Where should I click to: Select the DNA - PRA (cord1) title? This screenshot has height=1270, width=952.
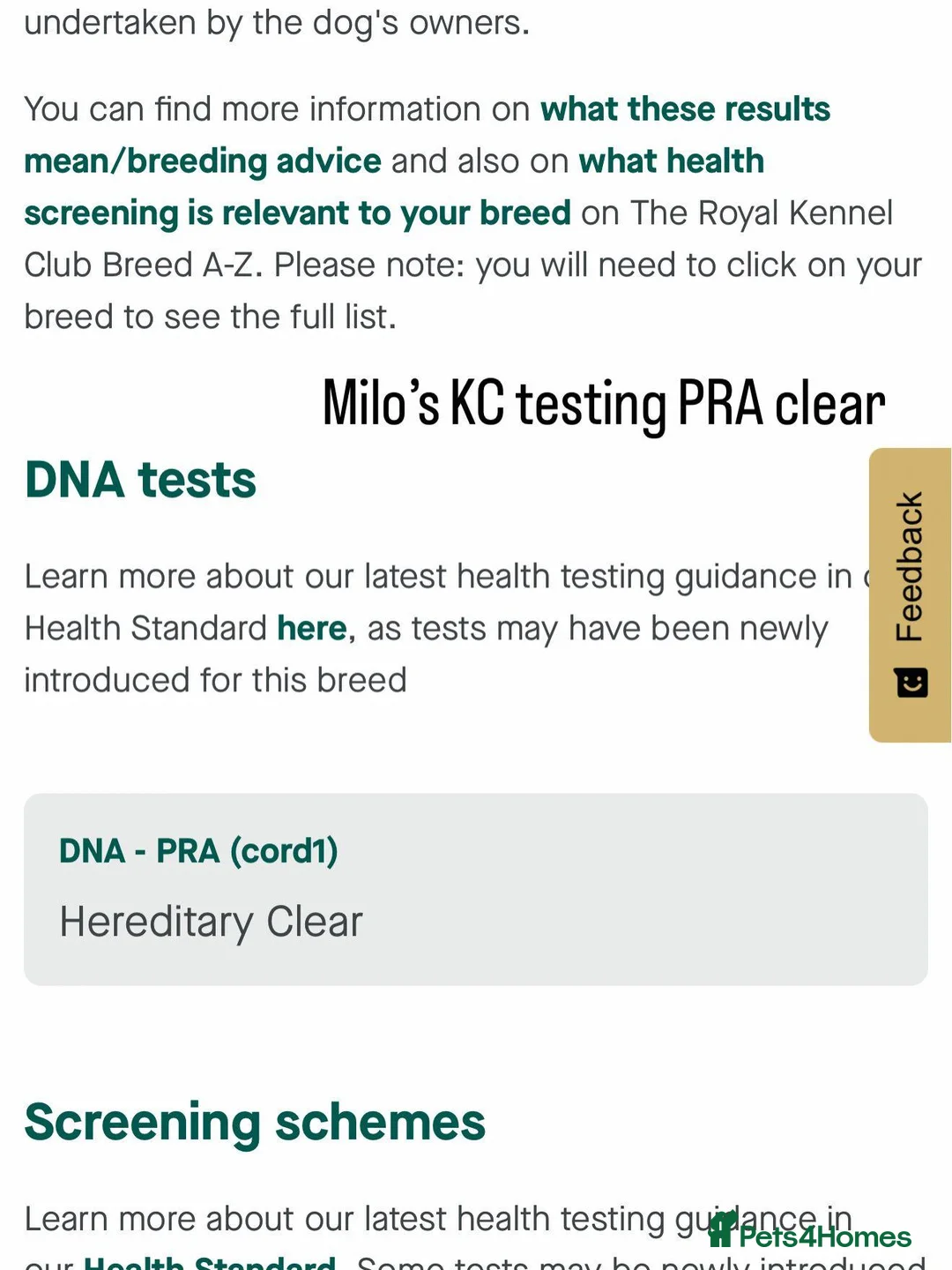pos(198,851)
